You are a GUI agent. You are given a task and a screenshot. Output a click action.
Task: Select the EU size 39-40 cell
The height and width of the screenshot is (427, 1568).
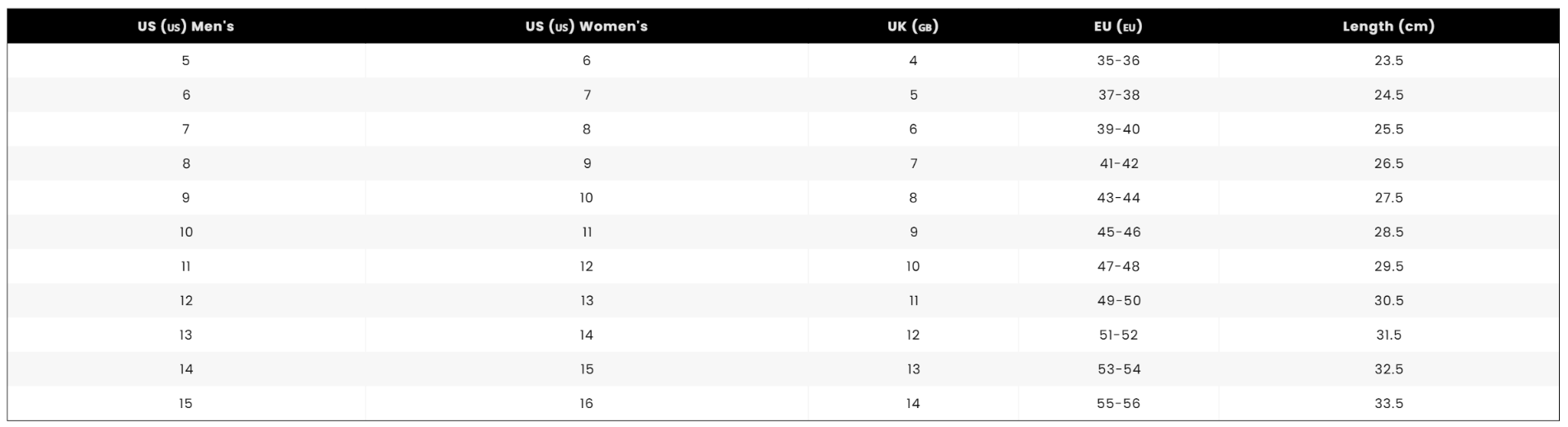(1119, 129)
